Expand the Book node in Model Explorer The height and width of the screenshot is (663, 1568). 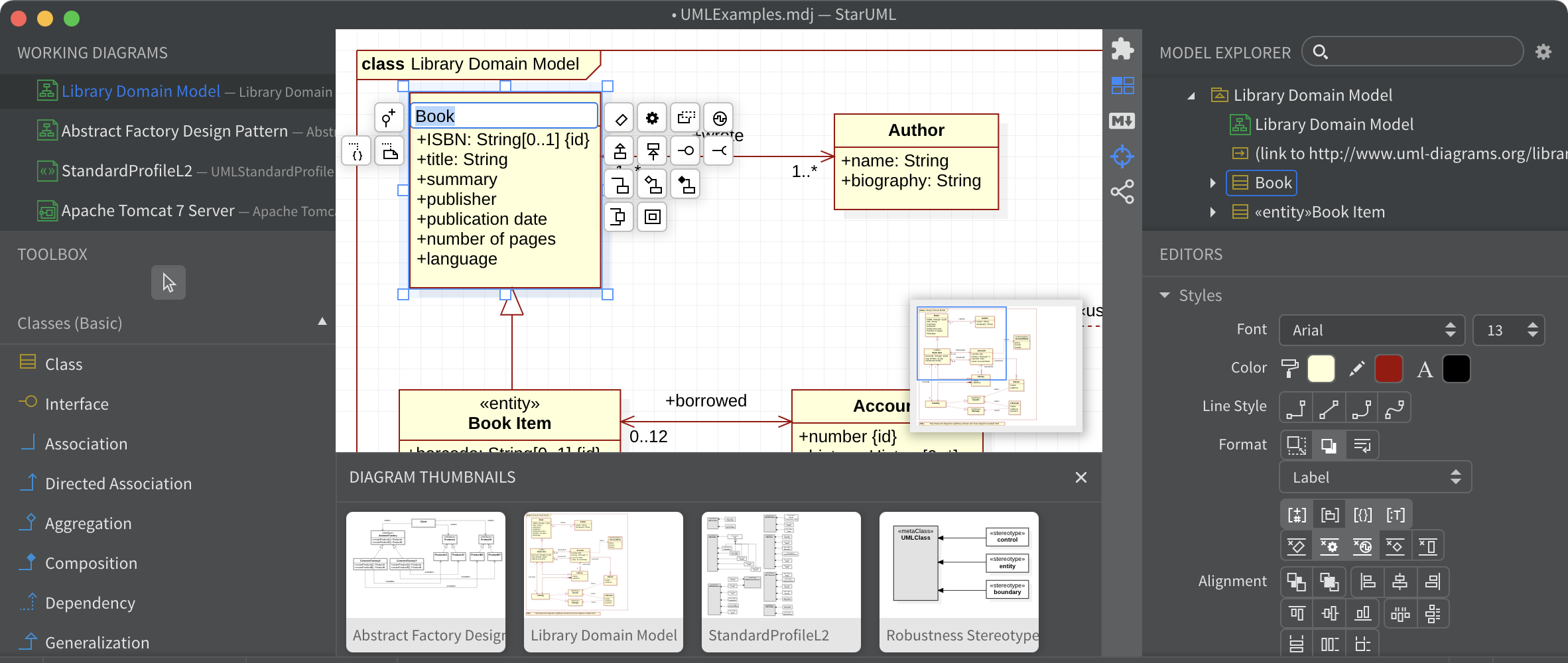coord(1212,182)
